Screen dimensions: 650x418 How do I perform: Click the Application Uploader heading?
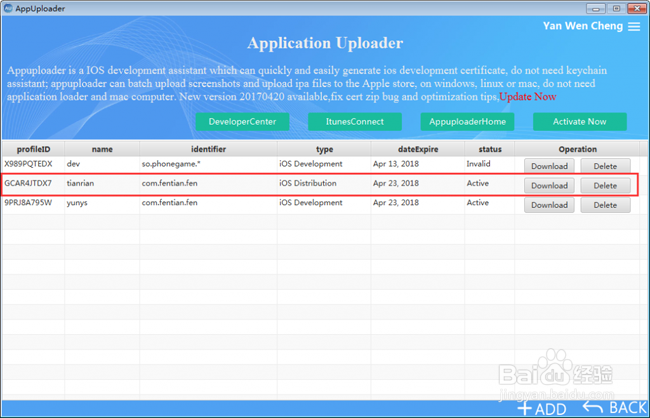tap(325, 43)
